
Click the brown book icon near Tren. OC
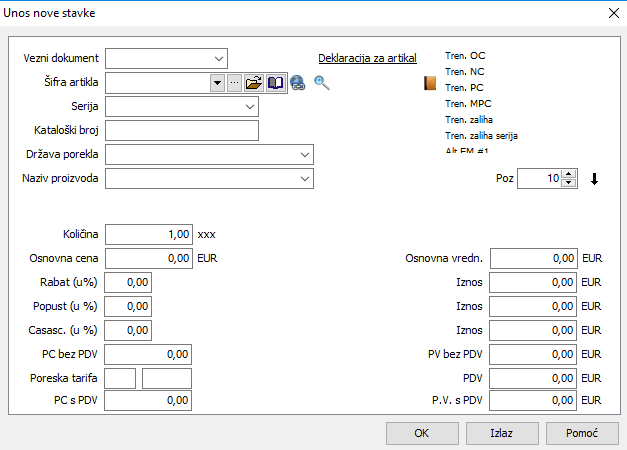(431, 84)
